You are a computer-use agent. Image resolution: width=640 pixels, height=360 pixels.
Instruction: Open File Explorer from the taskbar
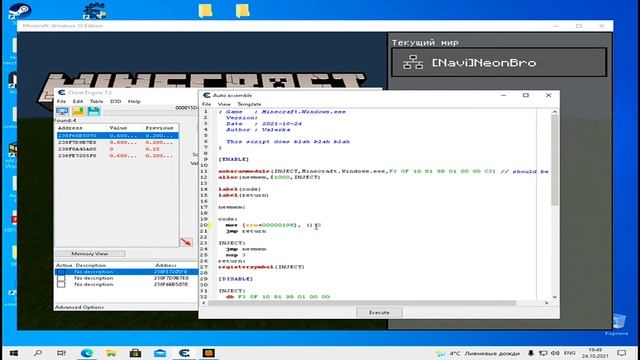click(x=111, y=353)
